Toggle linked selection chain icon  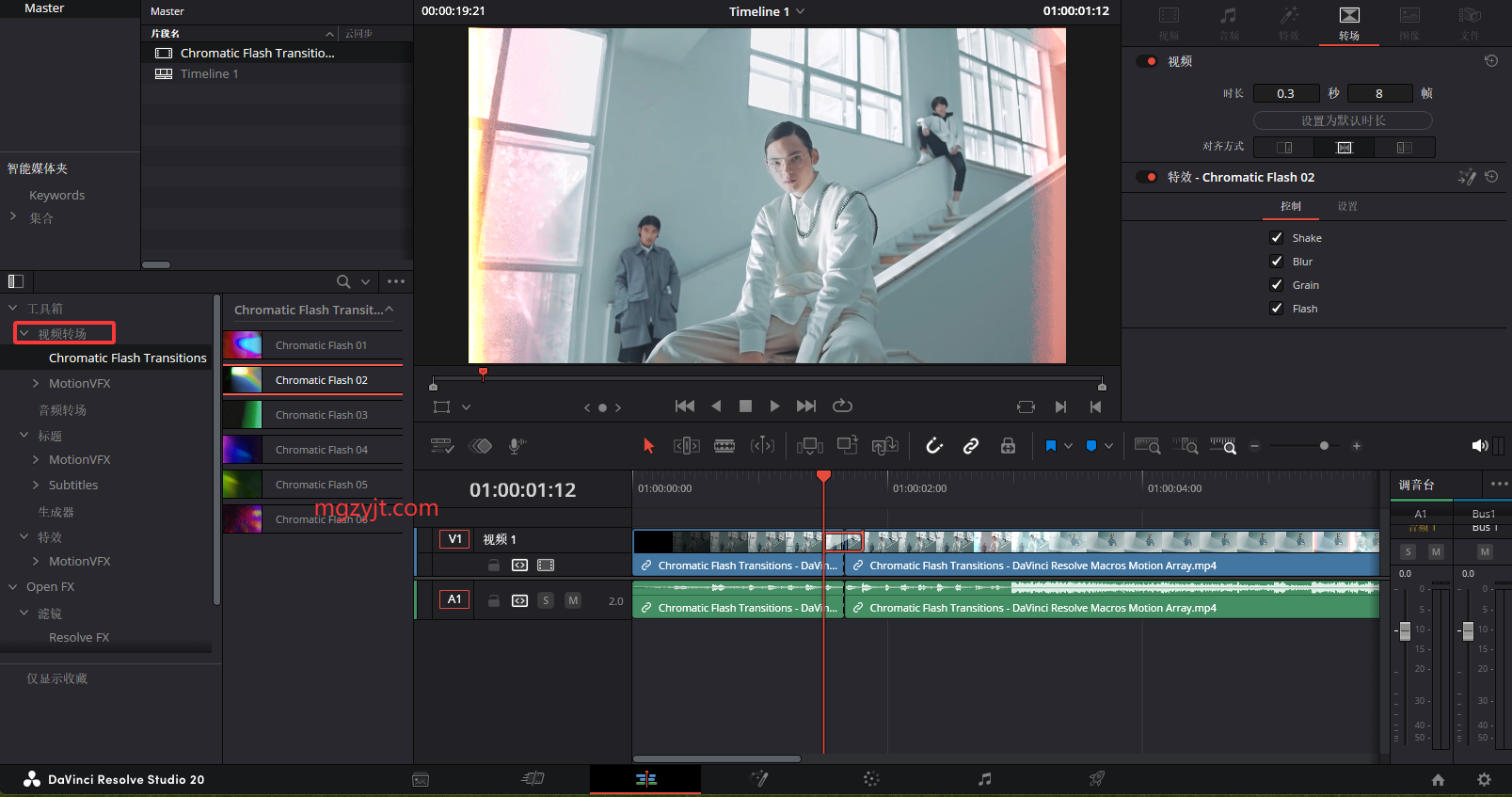[x=971, y=446]
